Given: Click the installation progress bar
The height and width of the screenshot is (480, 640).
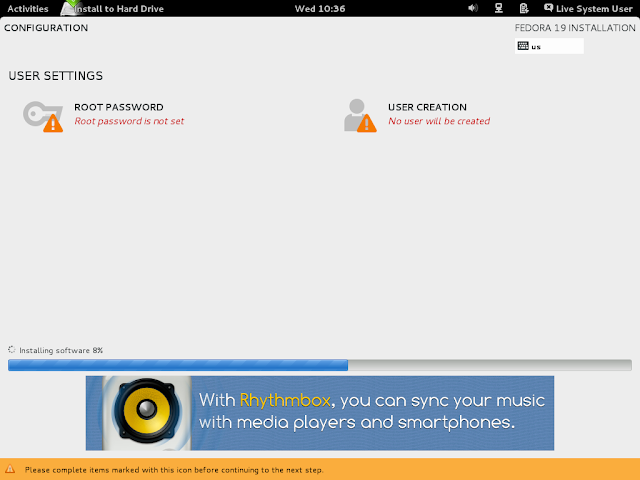Looking at the screenshot, I should (320, 365).
